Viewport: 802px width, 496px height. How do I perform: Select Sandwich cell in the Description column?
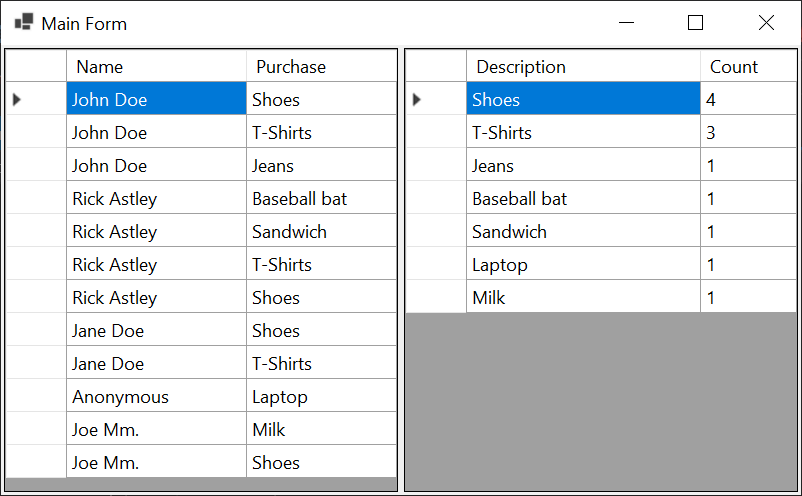583,231
